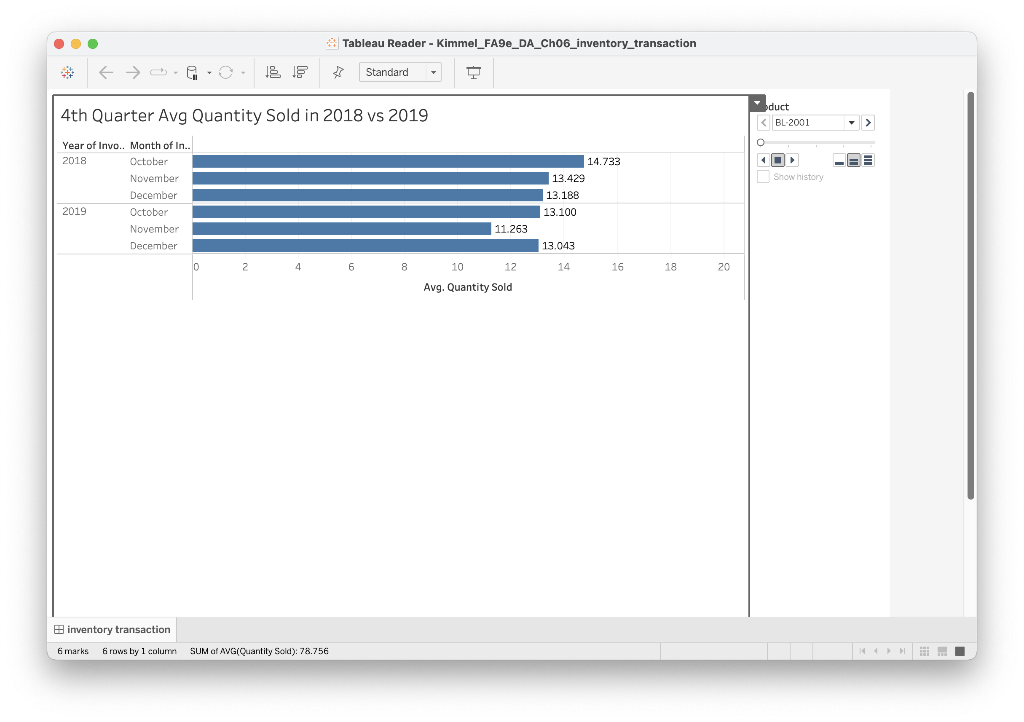Screen dimensions: 1024x722
Task: Click the Undo back arrow
Action: click(106, 72)
